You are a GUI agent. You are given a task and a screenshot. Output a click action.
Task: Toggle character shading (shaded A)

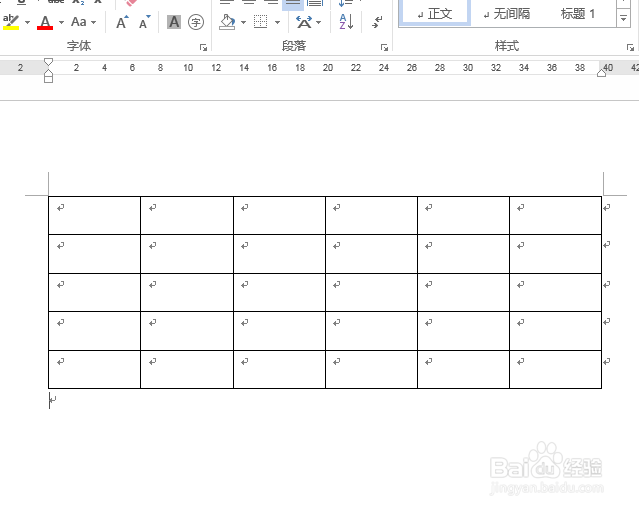click(x=174, y=22)
